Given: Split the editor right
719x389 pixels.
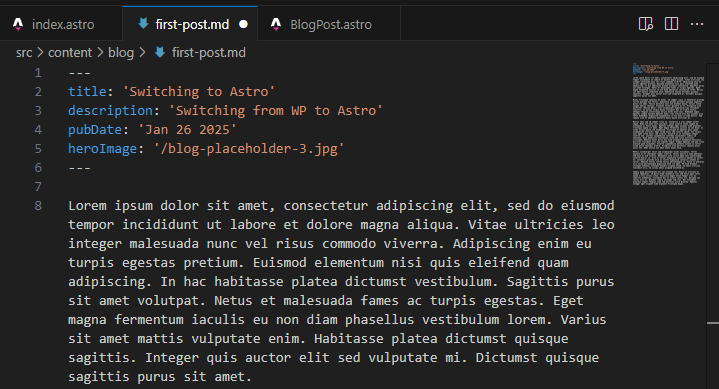Looking at the screenshot, I should 671,24.
